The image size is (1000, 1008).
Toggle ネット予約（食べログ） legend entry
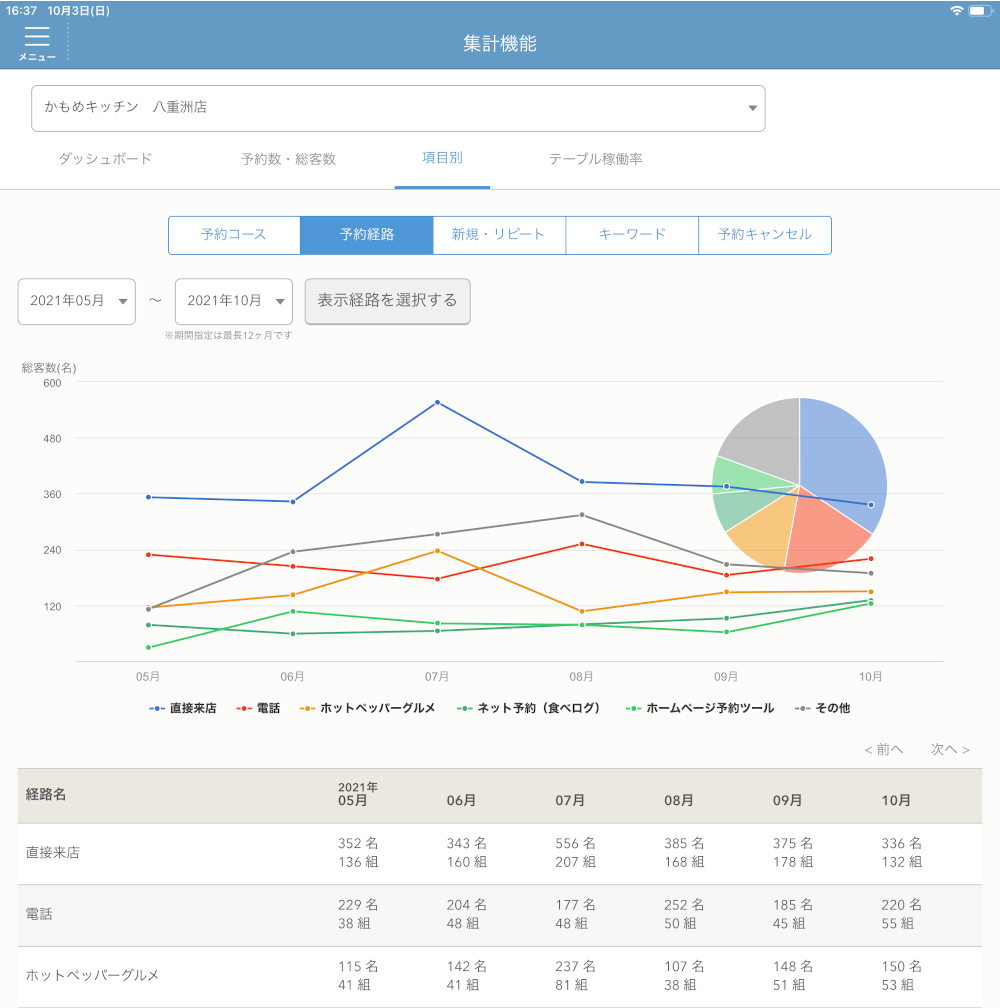tap(530, 708)
